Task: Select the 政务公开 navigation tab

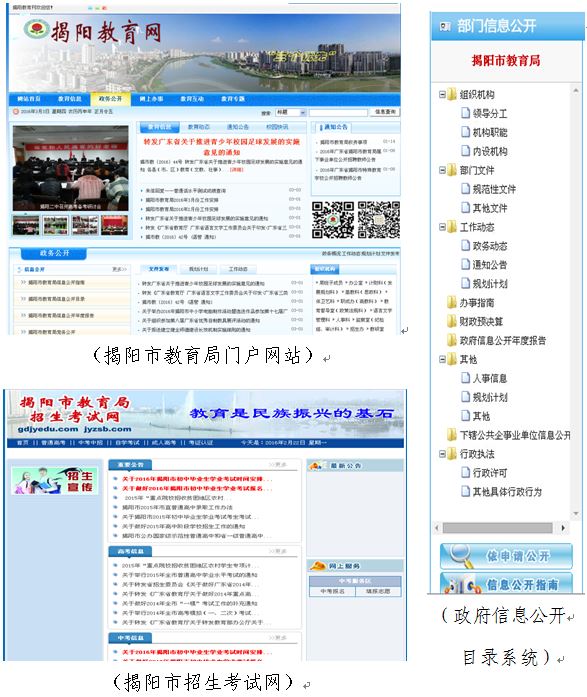Action: [110, 99]
